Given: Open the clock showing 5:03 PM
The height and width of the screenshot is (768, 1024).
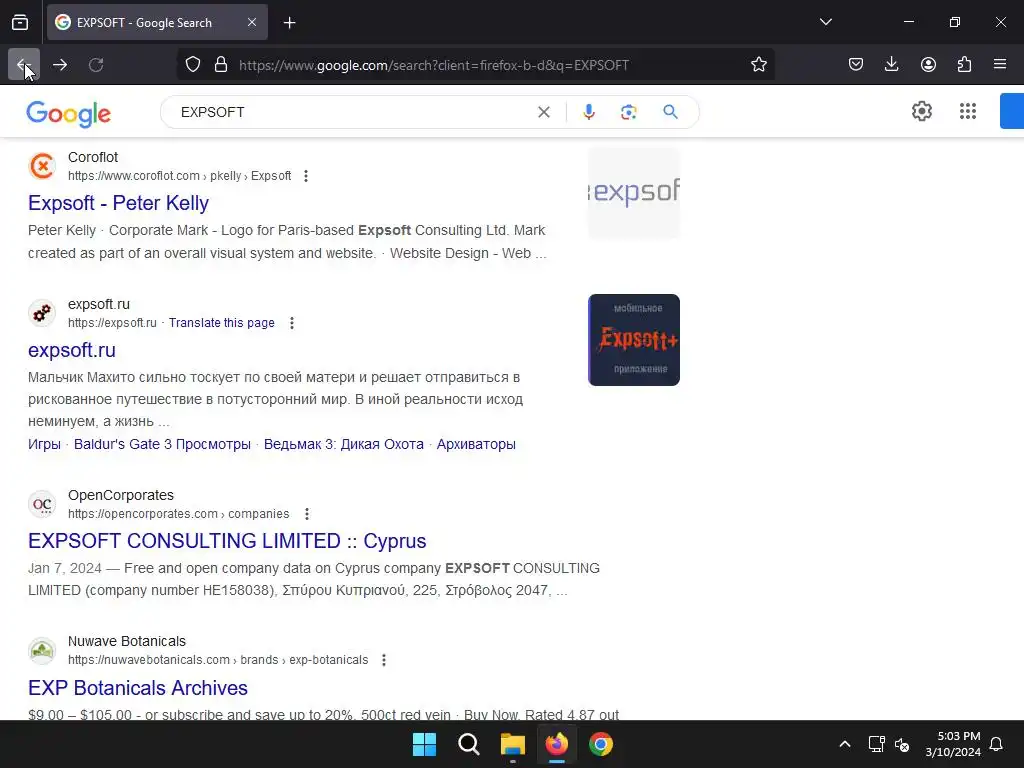Looking at the screenshot, I should (x=953, y=744).
